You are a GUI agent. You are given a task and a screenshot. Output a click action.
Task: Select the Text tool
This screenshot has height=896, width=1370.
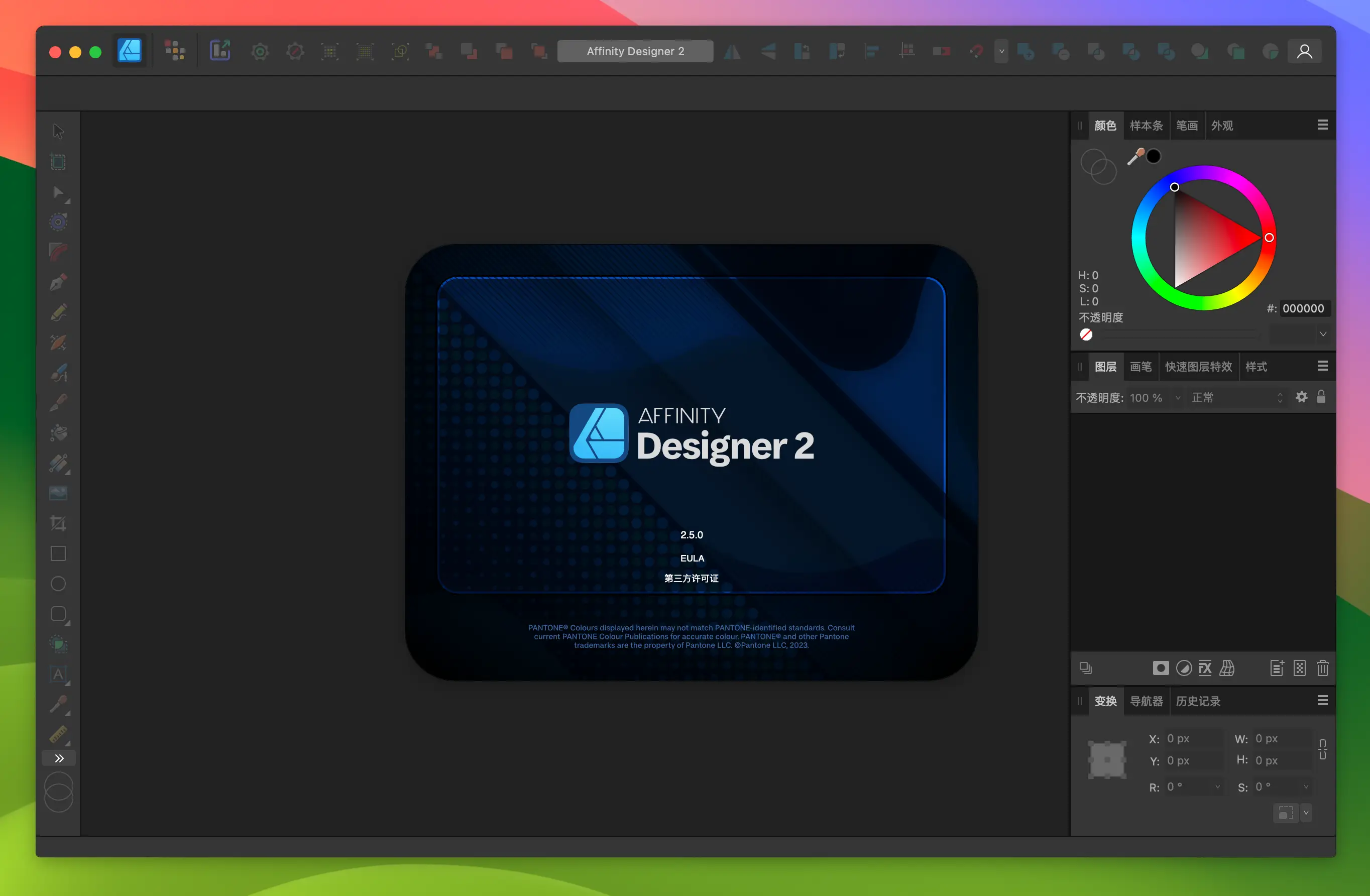tap(58, 675)
